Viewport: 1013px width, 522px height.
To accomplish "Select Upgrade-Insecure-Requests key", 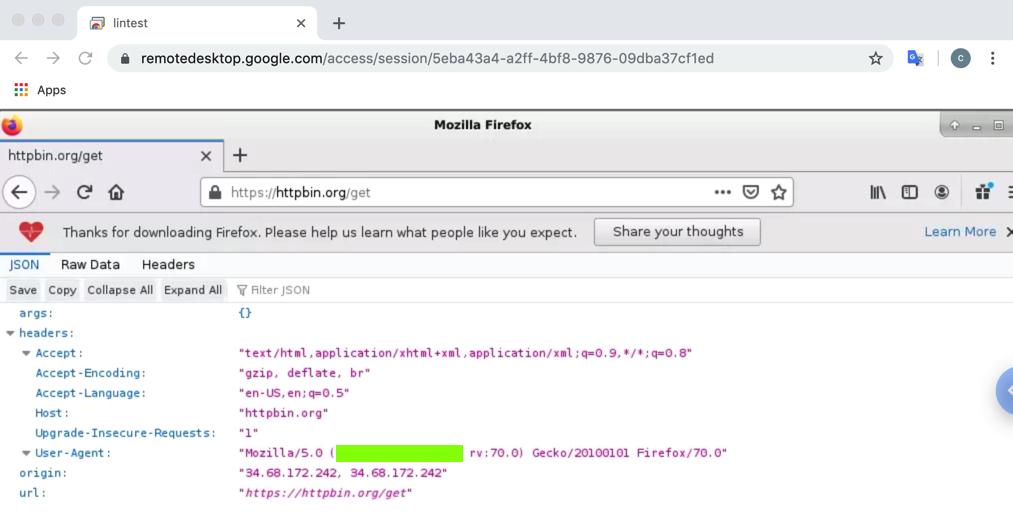I will coord(126,433).
